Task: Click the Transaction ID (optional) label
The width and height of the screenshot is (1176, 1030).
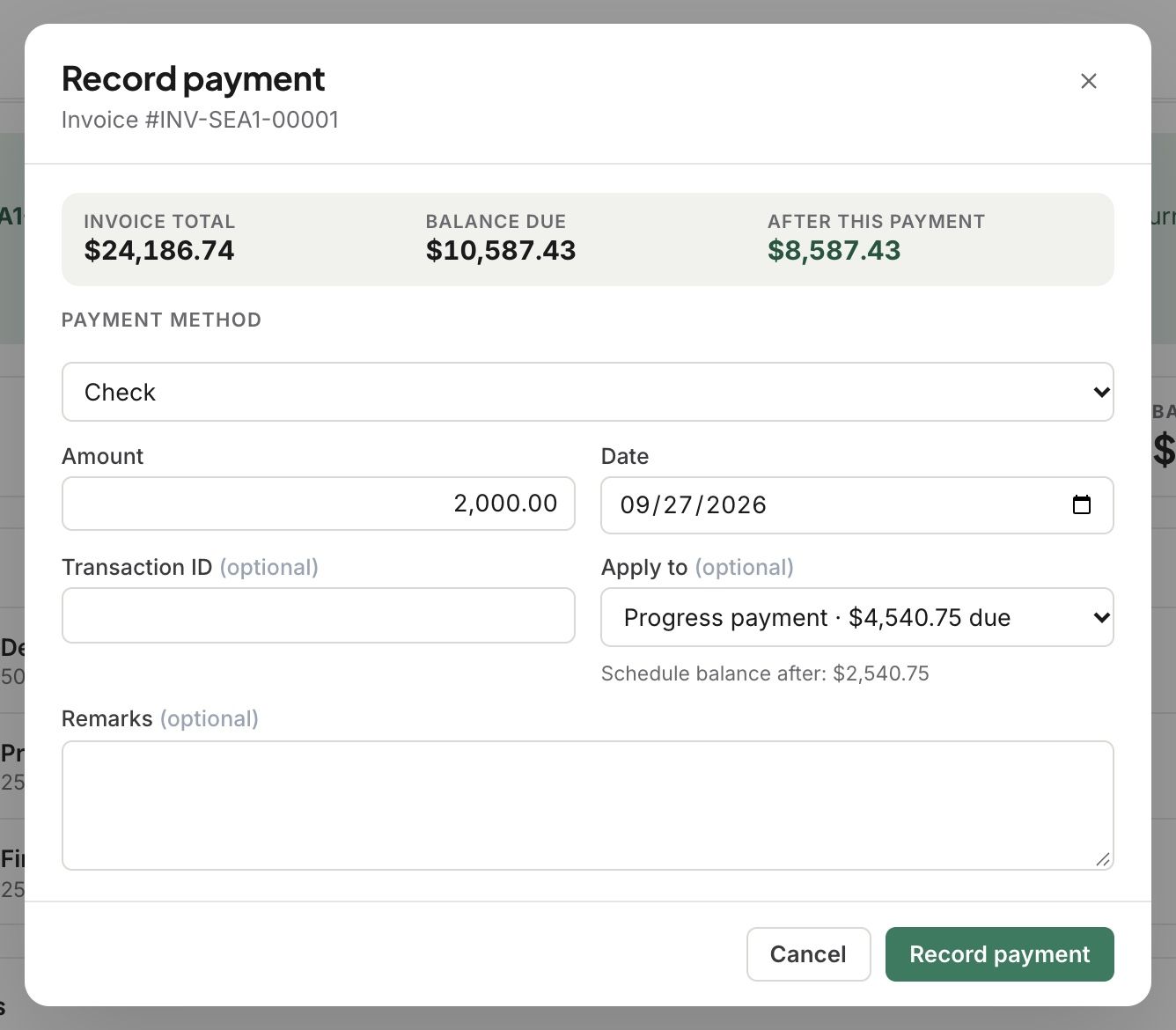Action: pos(190,567)
